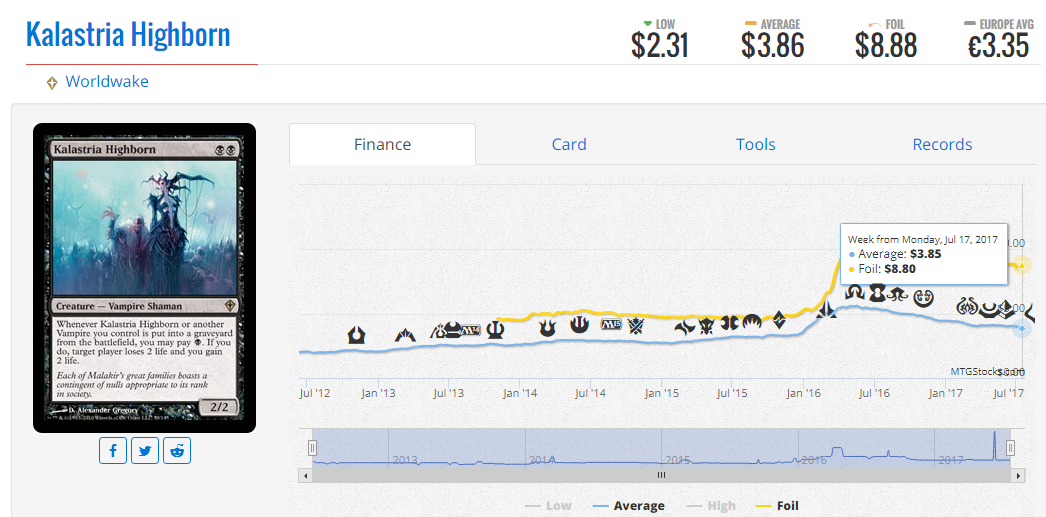Click the Jan '14 x-axis label
This screenshot has width=1046, height=517.
point(520,394)
